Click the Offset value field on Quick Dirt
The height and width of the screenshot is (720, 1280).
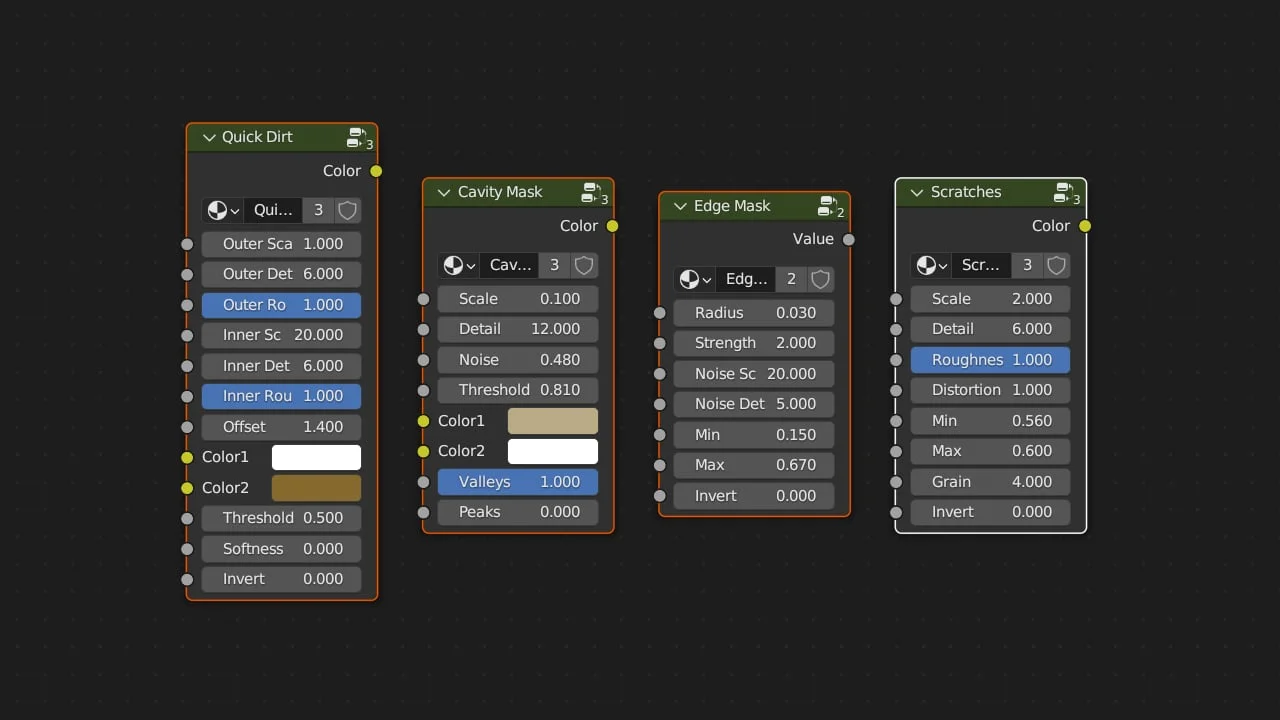(x=281, y=426)
